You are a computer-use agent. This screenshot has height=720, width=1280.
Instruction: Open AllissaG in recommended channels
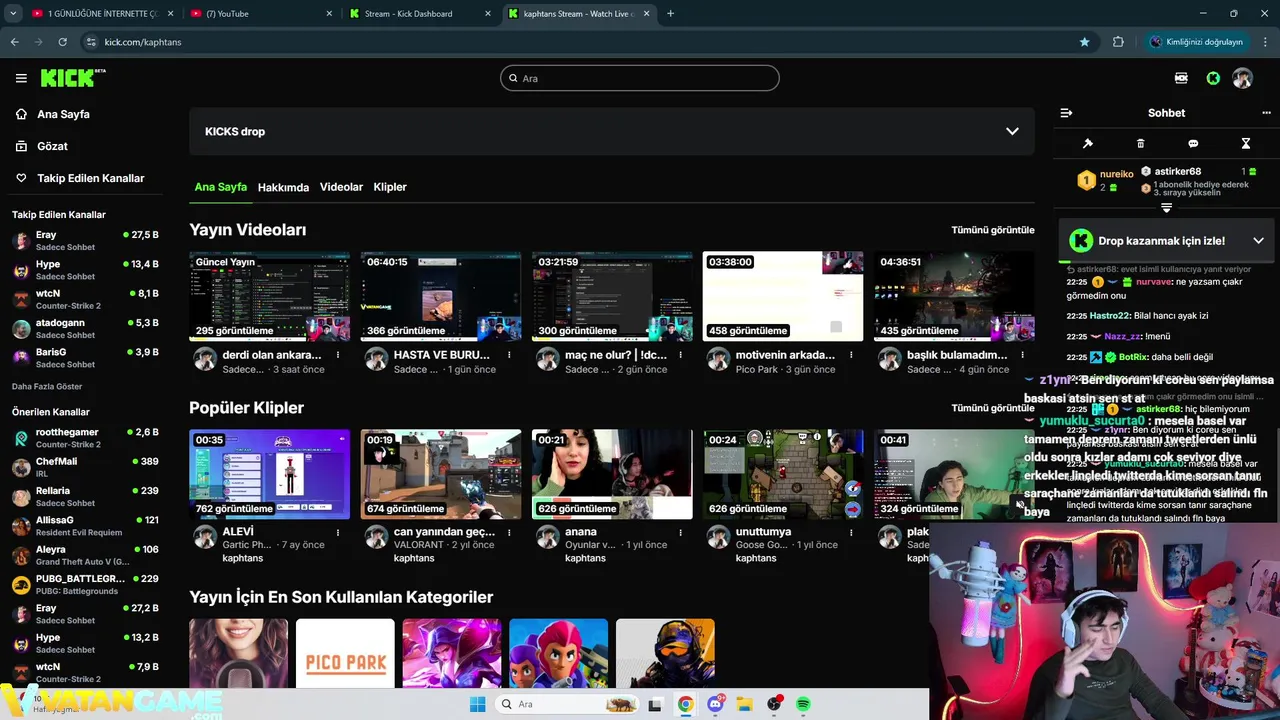pyautogui.click(x=85, y=526)
